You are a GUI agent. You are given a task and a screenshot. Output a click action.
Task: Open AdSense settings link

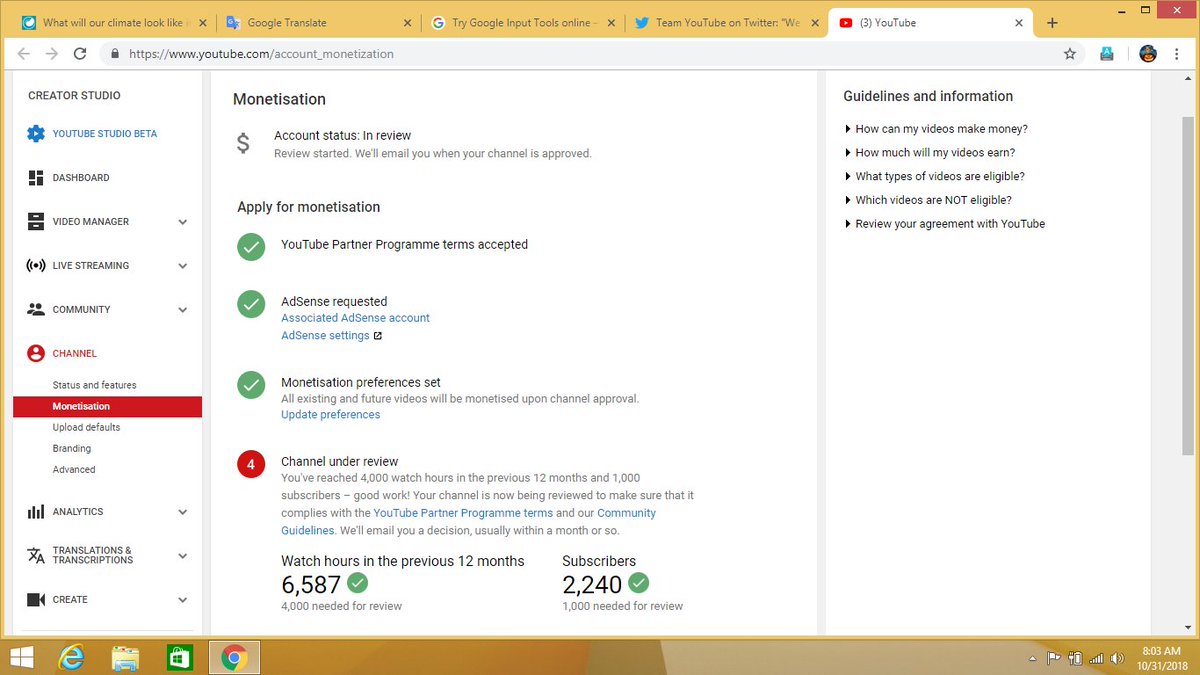pyautogui.click(x=325, y=336)
